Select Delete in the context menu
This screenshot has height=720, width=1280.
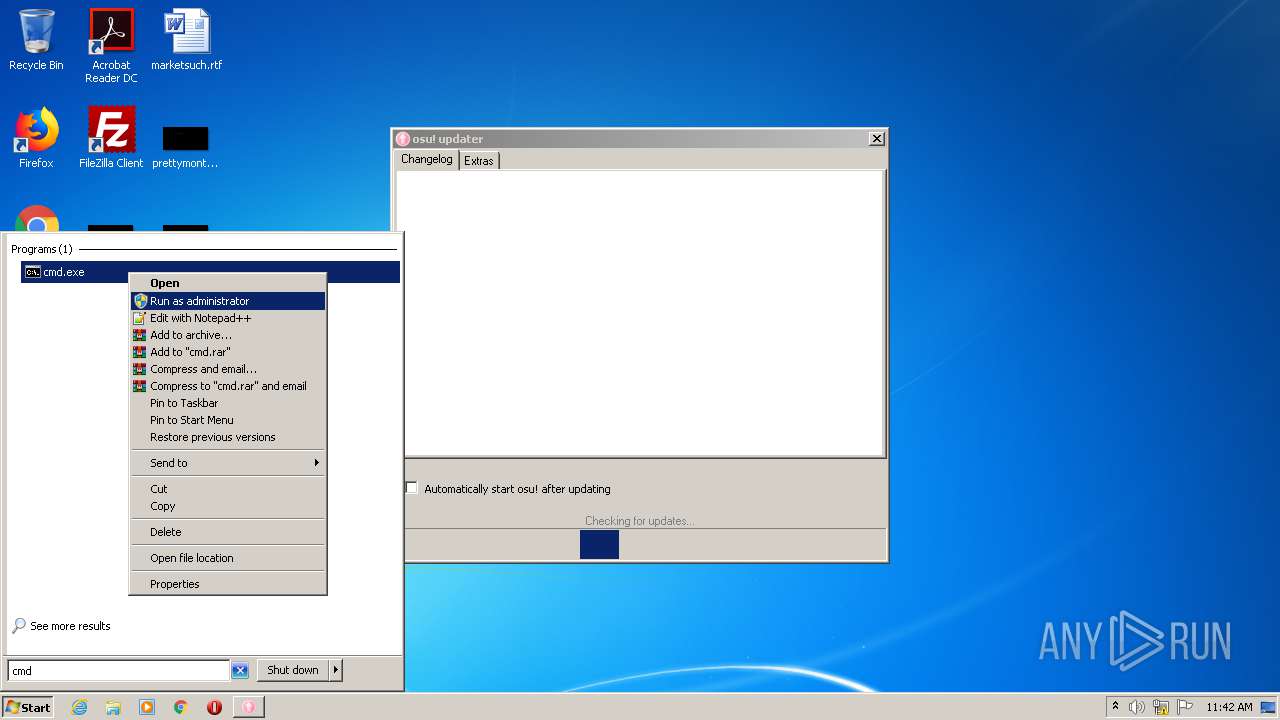pyautogui.click(x=228, y=532)
